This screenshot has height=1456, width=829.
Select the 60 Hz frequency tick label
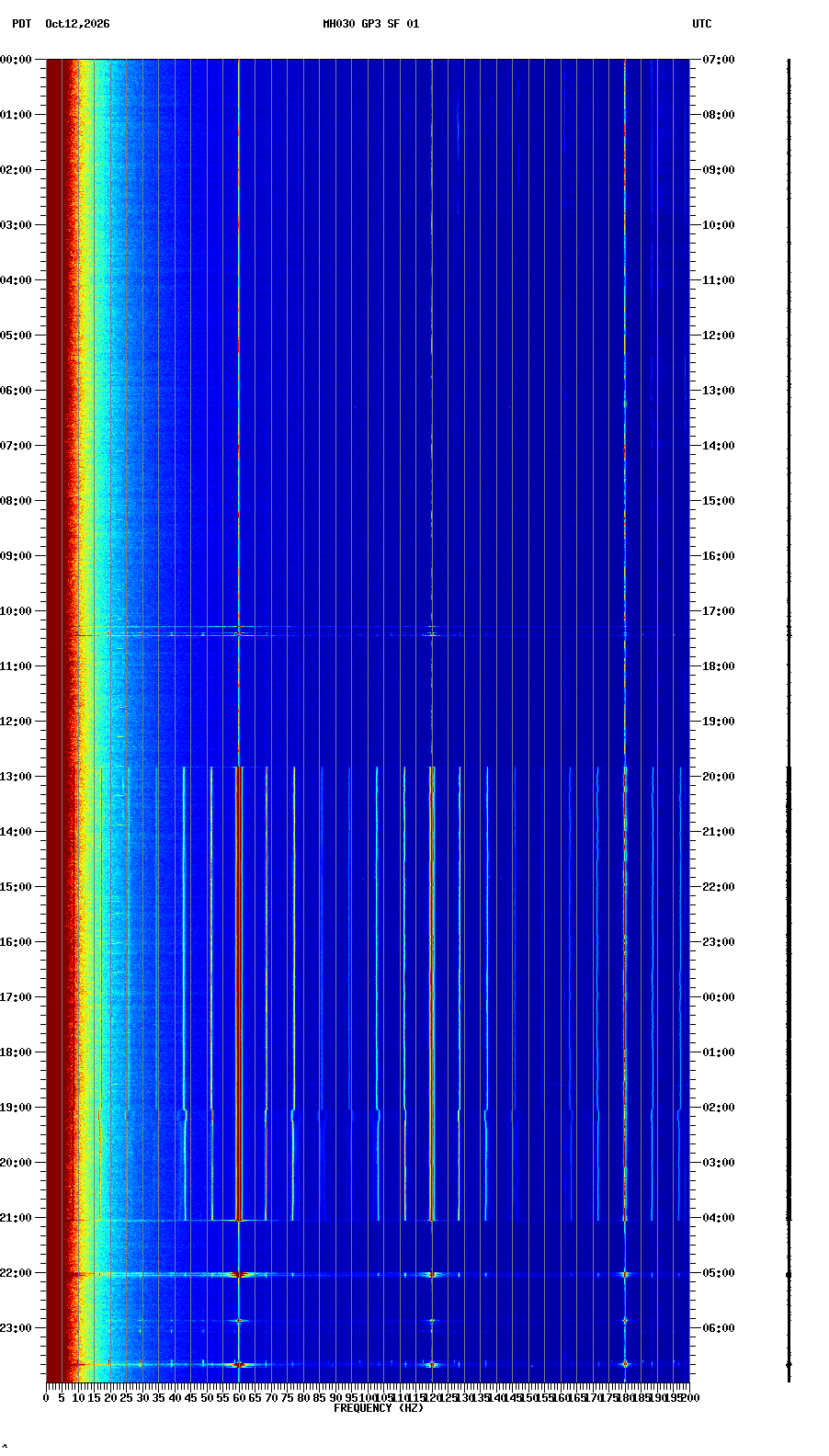click(239, 1398)
